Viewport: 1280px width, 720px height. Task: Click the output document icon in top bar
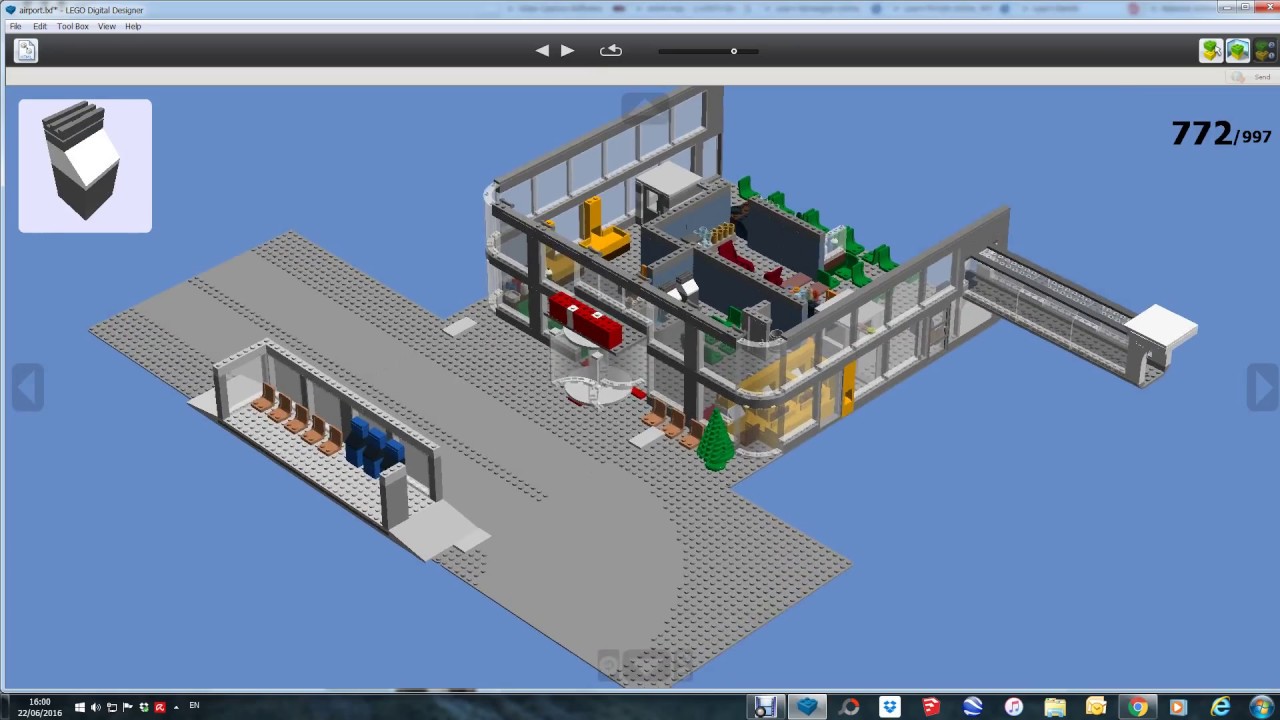tap(26, 50)
